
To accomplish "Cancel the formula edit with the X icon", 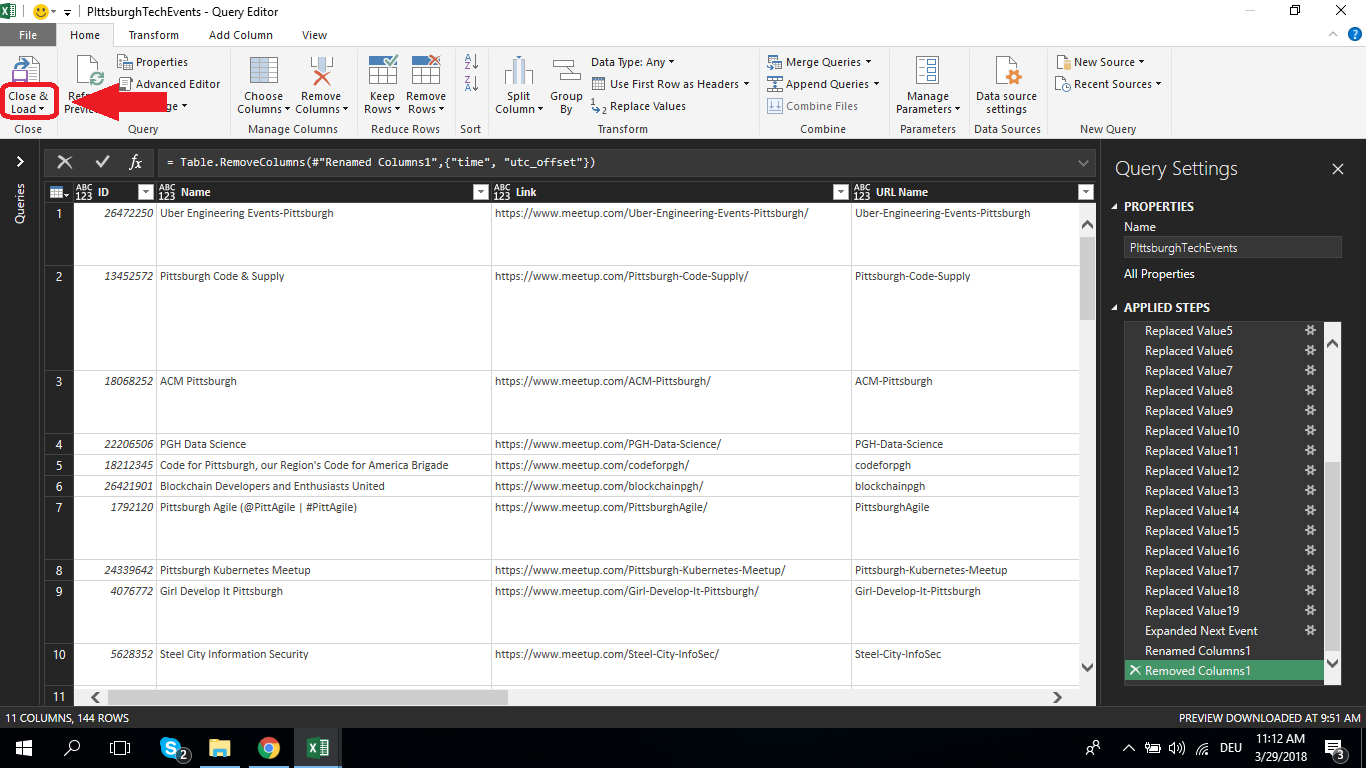I will [65, 162].
